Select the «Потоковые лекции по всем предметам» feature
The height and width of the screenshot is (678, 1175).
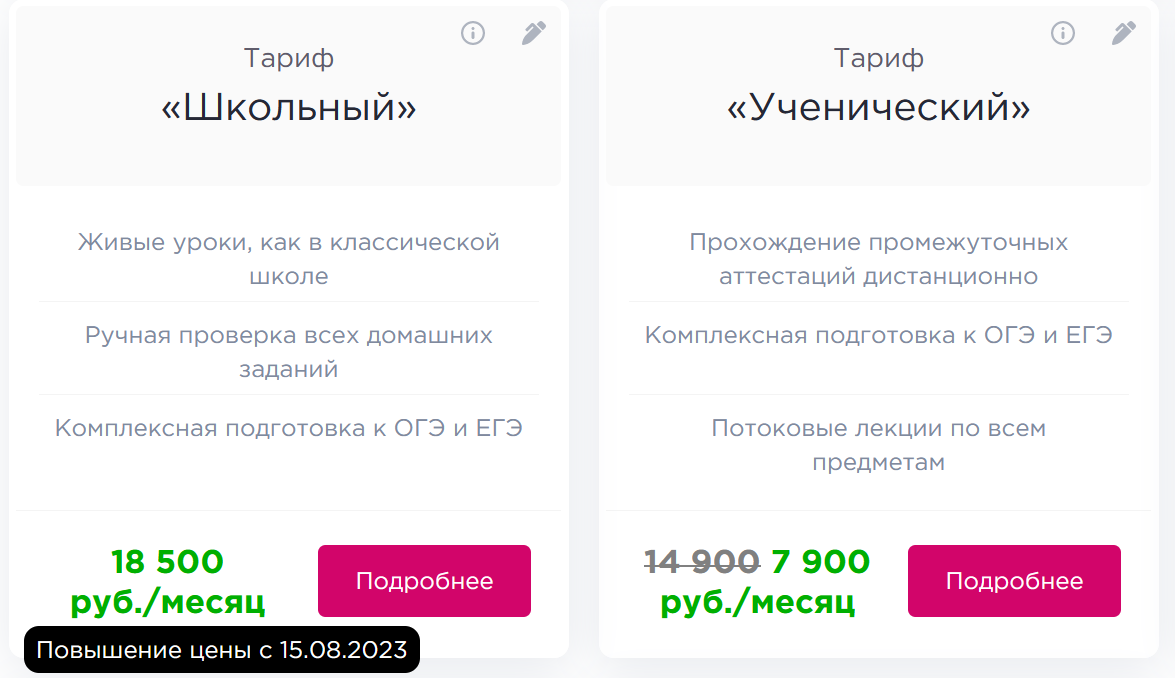click(879, 445)
